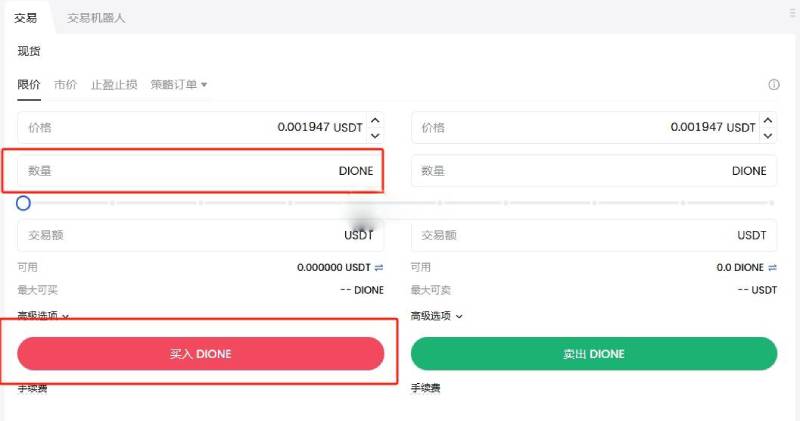Click transfer icon next to available DIONE

click(772, 267)
